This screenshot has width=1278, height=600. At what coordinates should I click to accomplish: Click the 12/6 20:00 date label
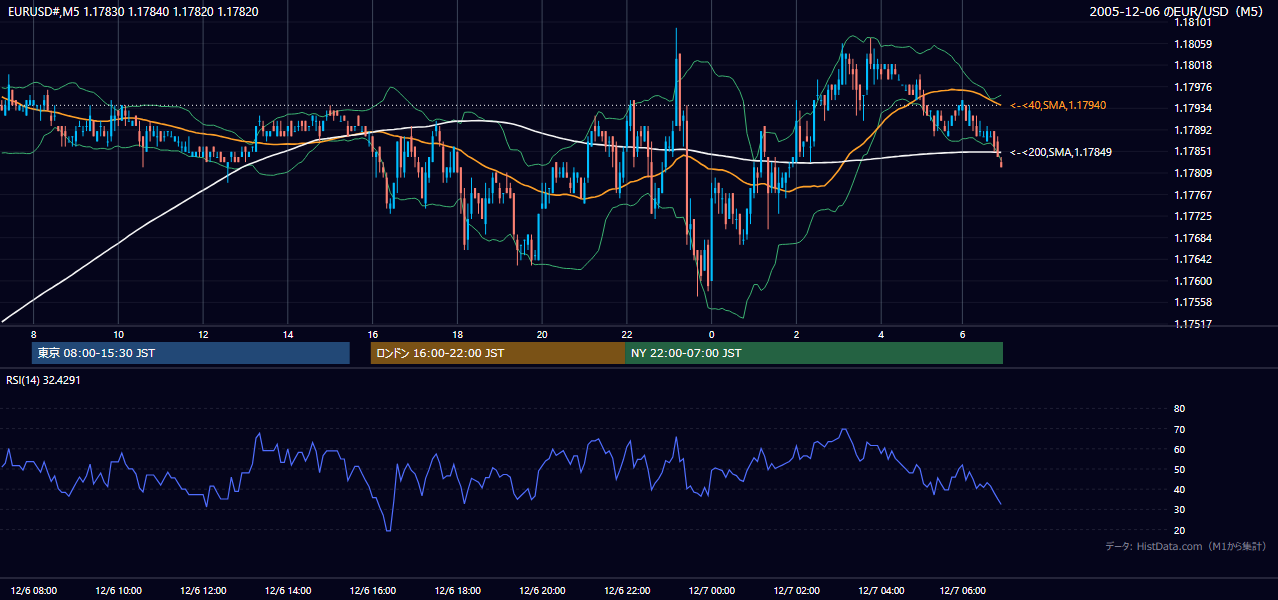[543, 591]
